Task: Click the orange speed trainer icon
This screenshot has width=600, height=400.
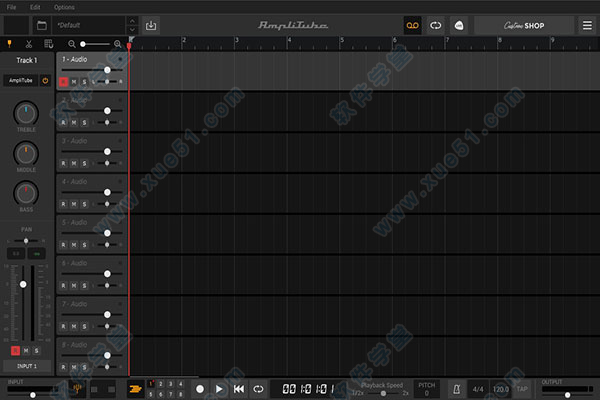Action: tap(135, 389)
